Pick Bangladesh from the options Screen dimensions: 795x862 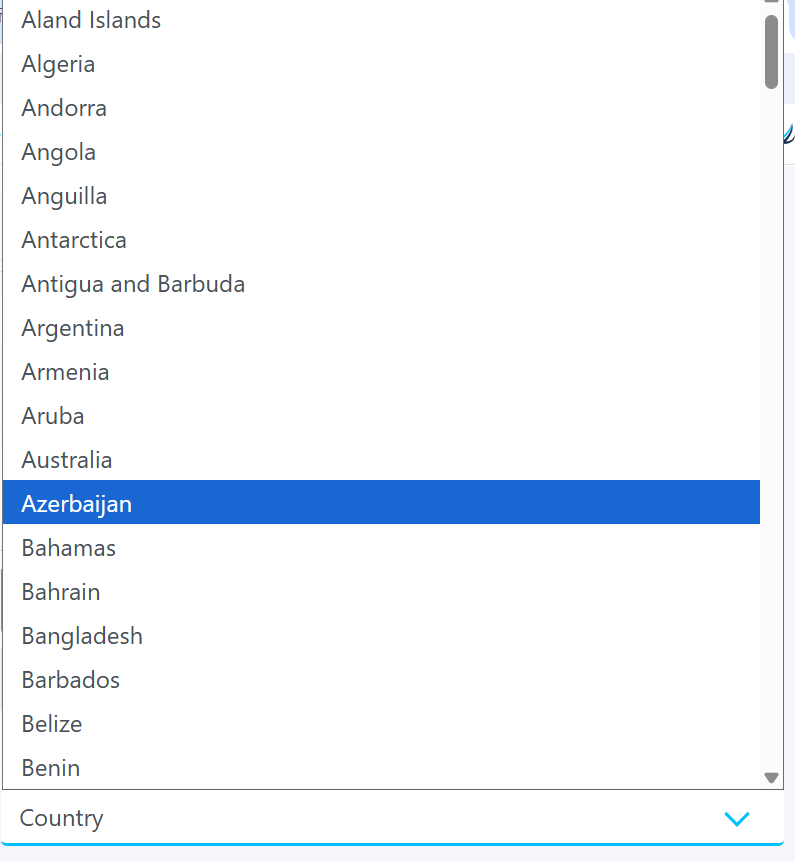82,636
